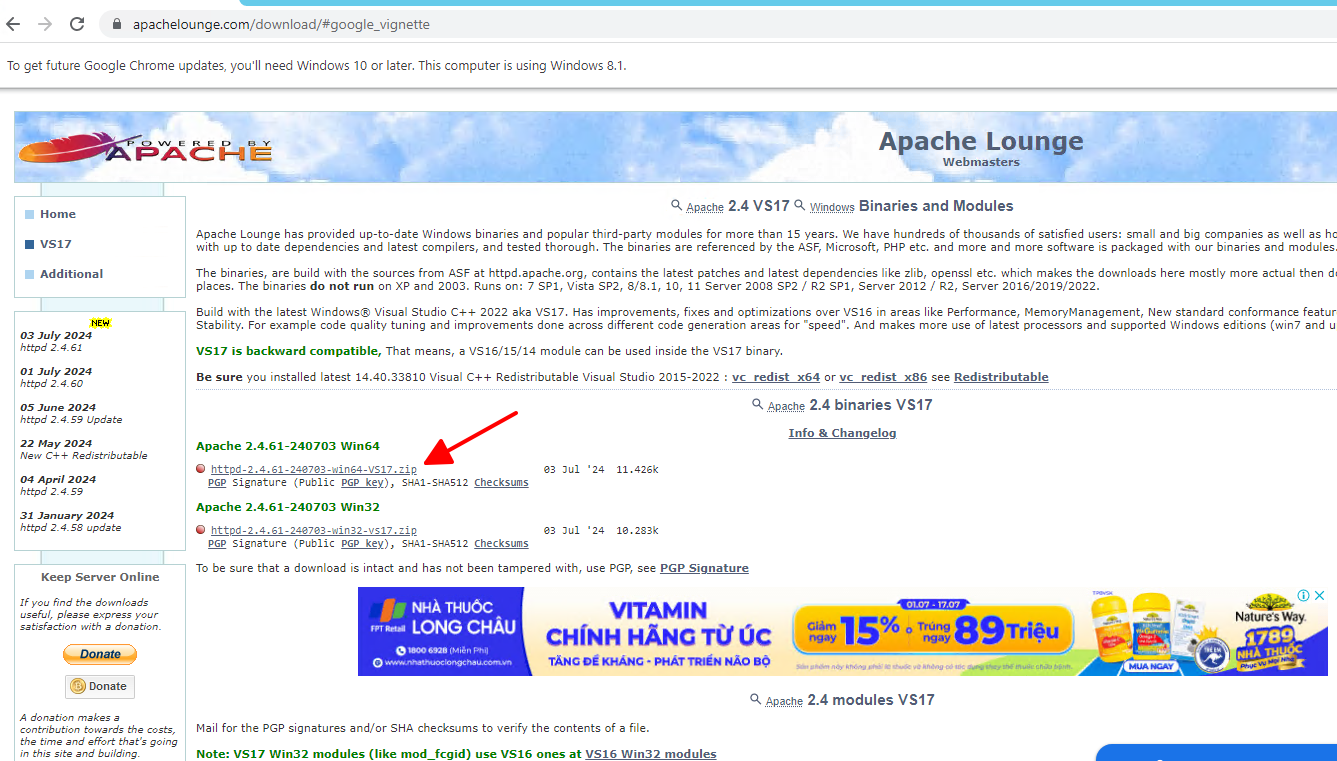
Task: Click the red bullet beside the win64 zip
Action: click(x=201, y=469)
